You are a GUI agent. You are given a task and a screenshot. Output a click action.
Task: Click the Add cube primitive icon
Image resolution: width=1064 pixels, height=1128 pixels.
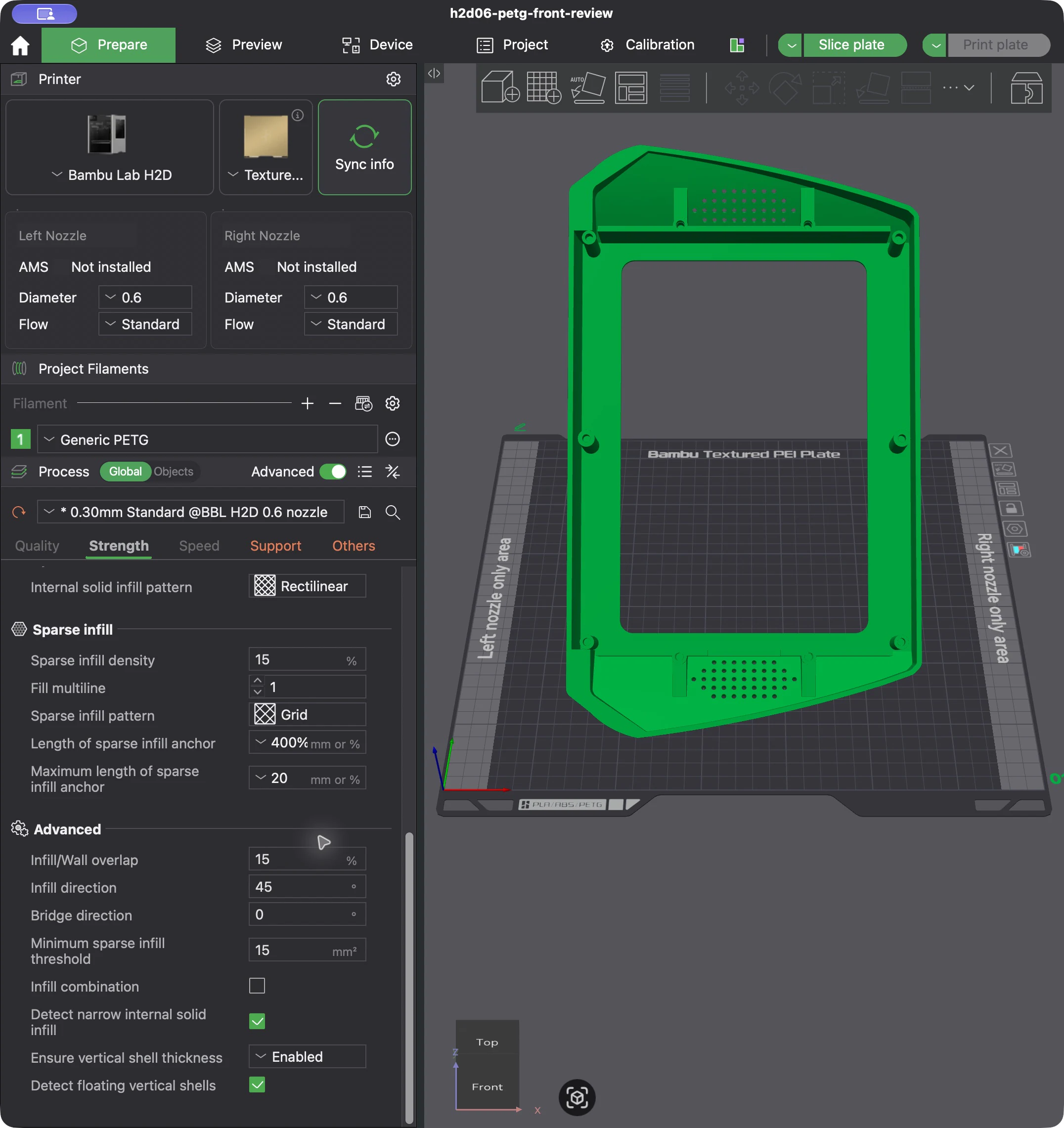pyautogui.click(x=500, y=87)
